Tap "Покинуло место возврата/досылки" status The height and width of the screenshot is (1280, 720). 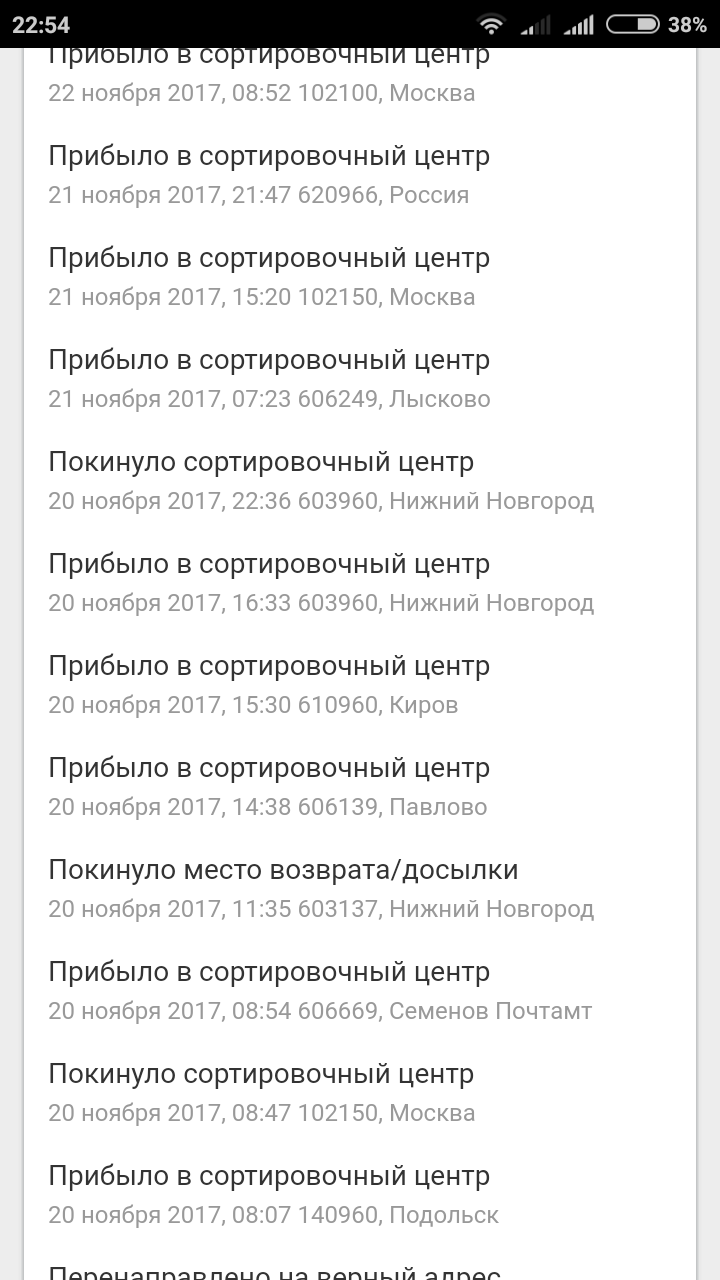tap(283, 870)
